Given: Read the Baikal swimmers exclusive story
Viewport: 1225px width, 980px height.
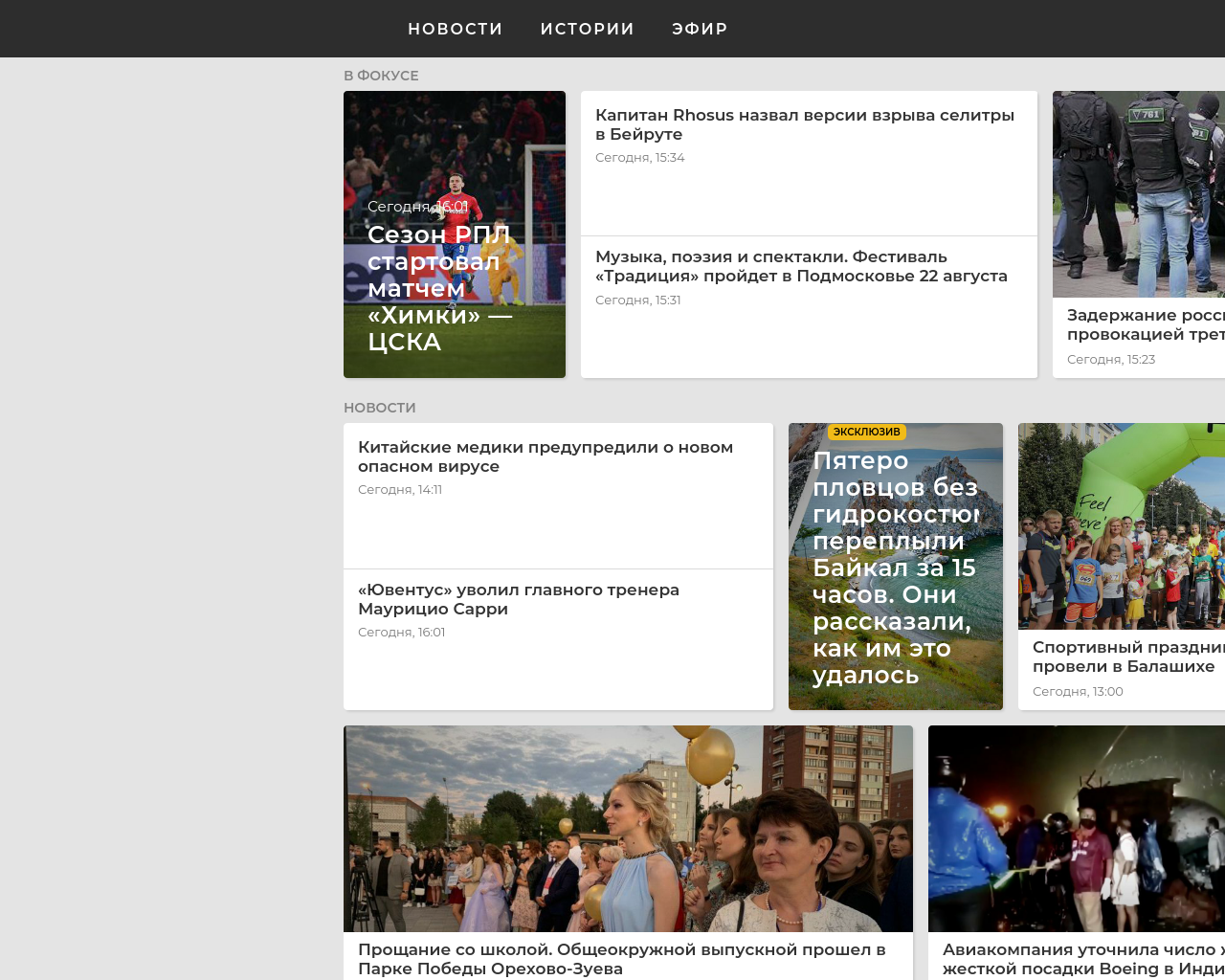Looking at the screenshot, I should [893, 567].
